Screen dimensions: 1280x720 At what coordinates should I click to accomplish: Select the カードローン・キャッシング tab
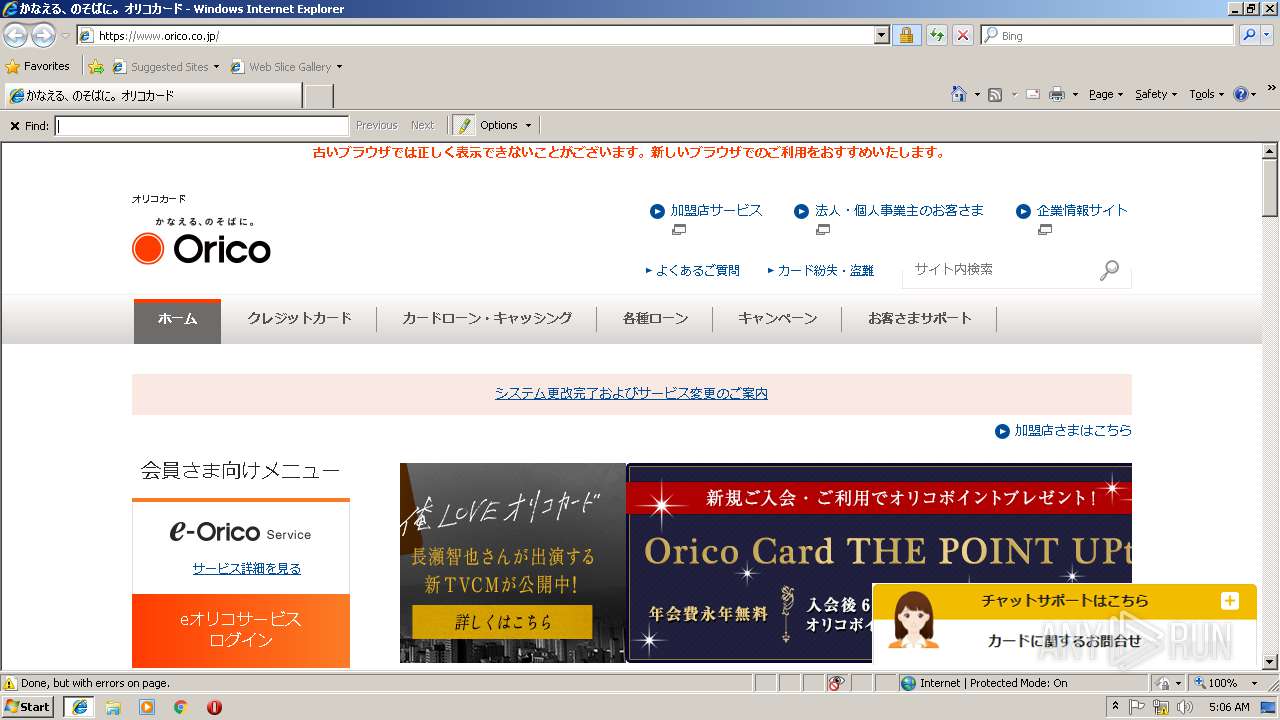[487, 319]
